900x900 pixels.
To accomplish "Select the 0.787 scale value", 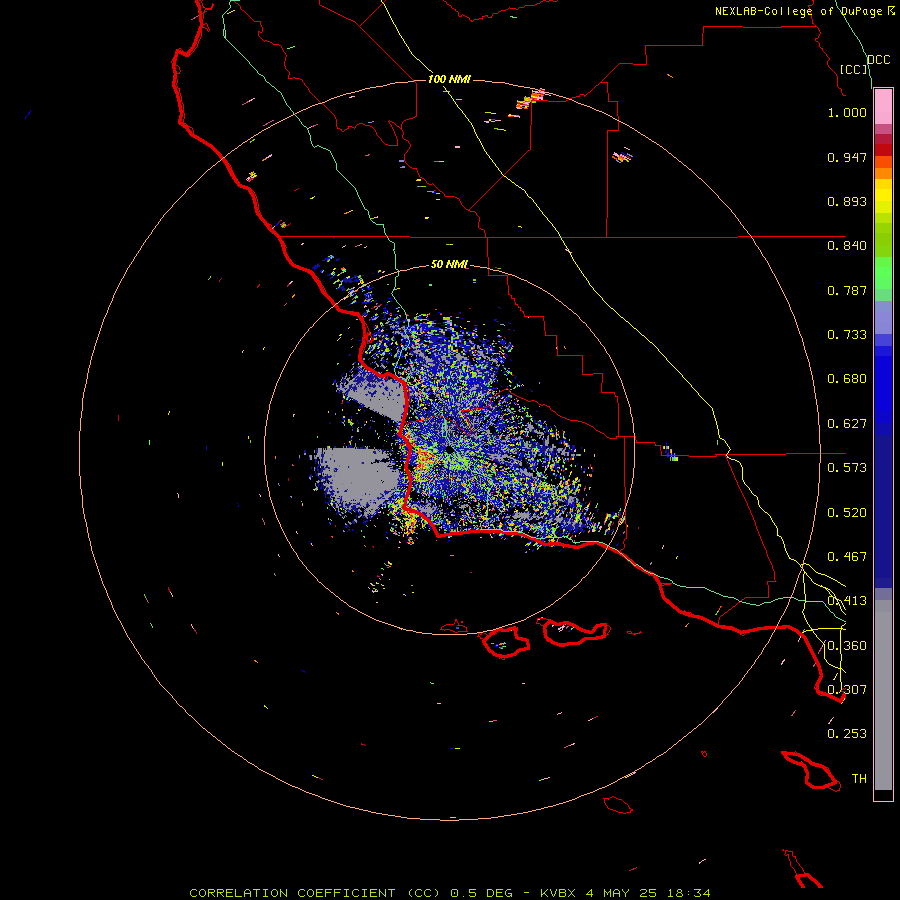I will [x=847, y=290].
